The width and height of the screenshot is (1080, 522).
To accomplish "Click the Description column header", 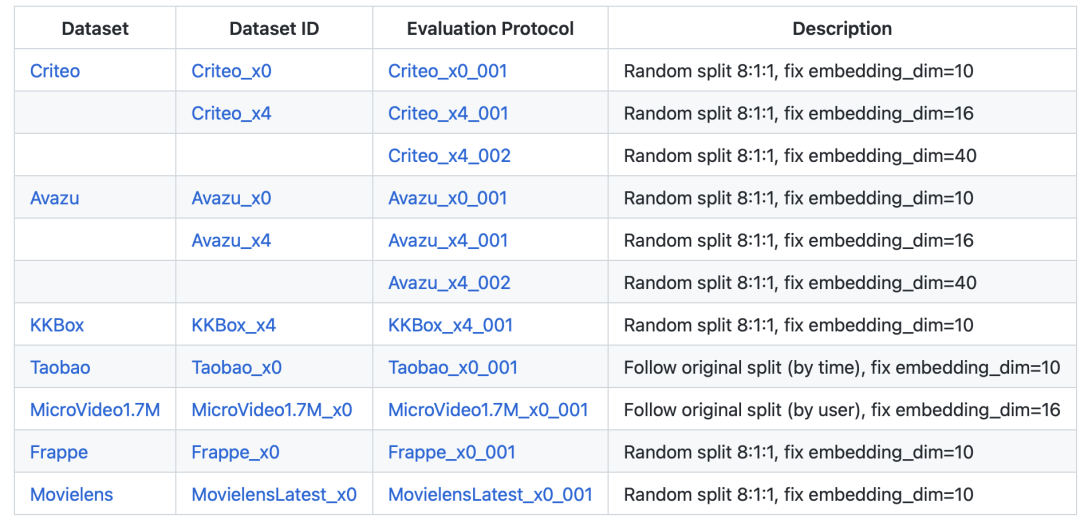I will (x=842, y=29).
